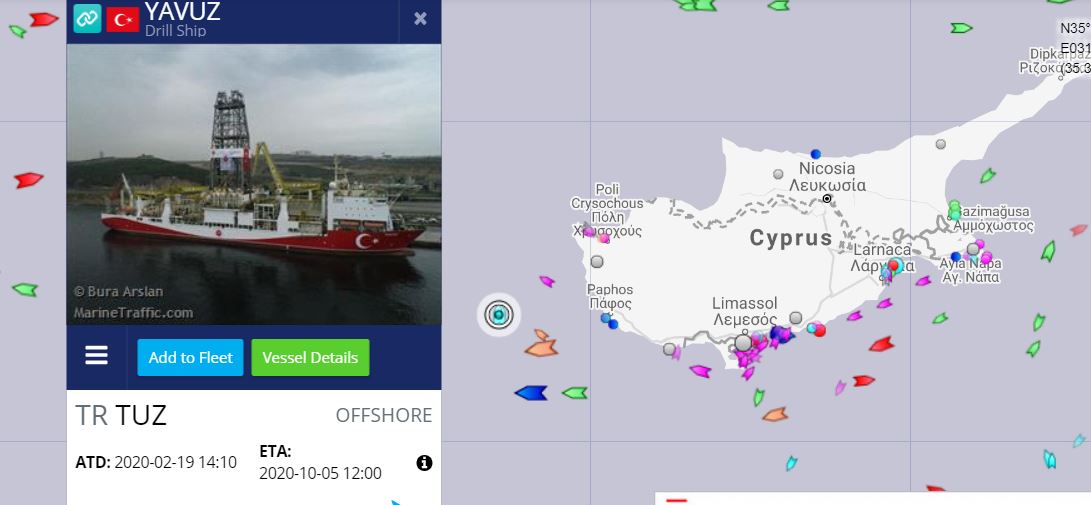The height and width of the screenshot is (505, 1091).
Task: Select the gray circle marker near Paphos coast
Action: pos(597,262)
